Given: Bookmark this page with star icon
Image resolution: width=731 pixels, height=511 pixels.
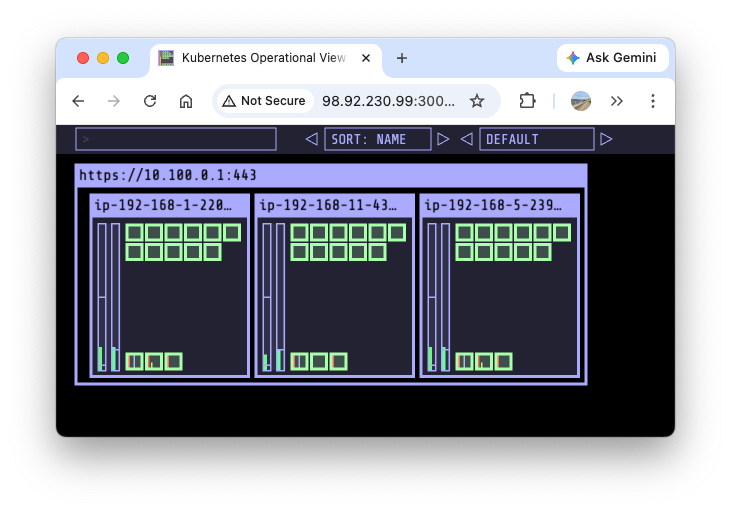Looking at the screenshot, I should [x=477, y=101].
